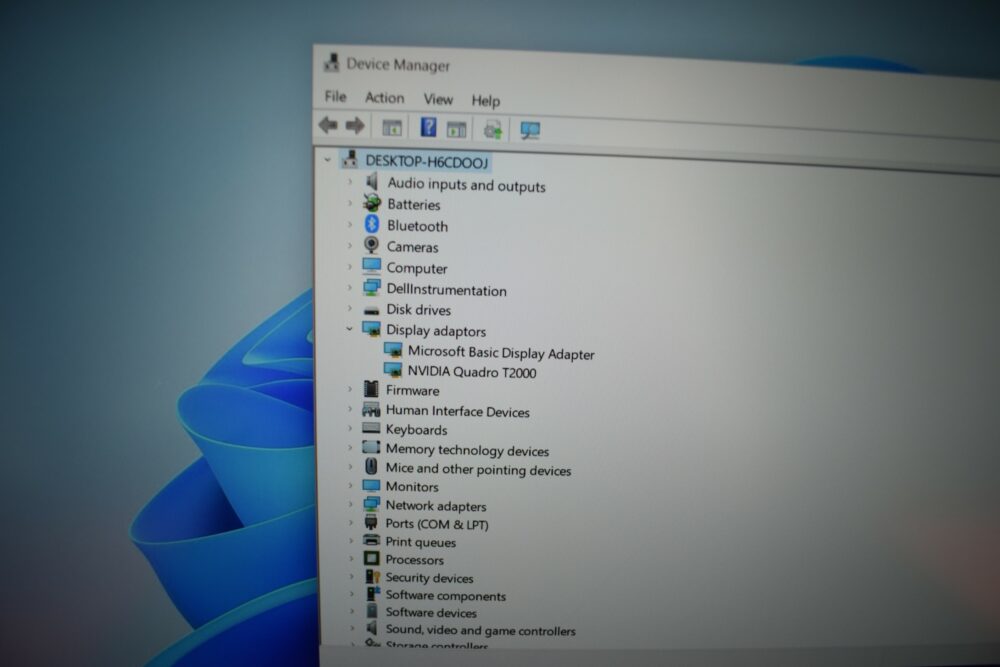Open the Help menu

click(486, 101)
